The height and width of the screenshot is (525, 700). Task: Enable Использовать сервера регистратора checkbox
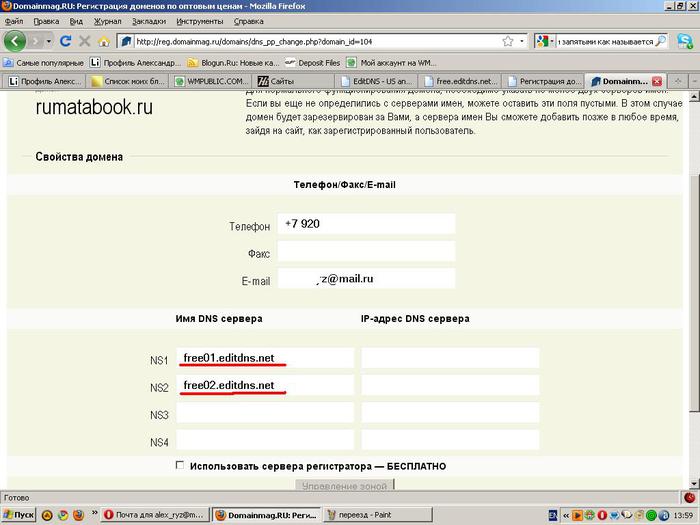pos(179,465)
